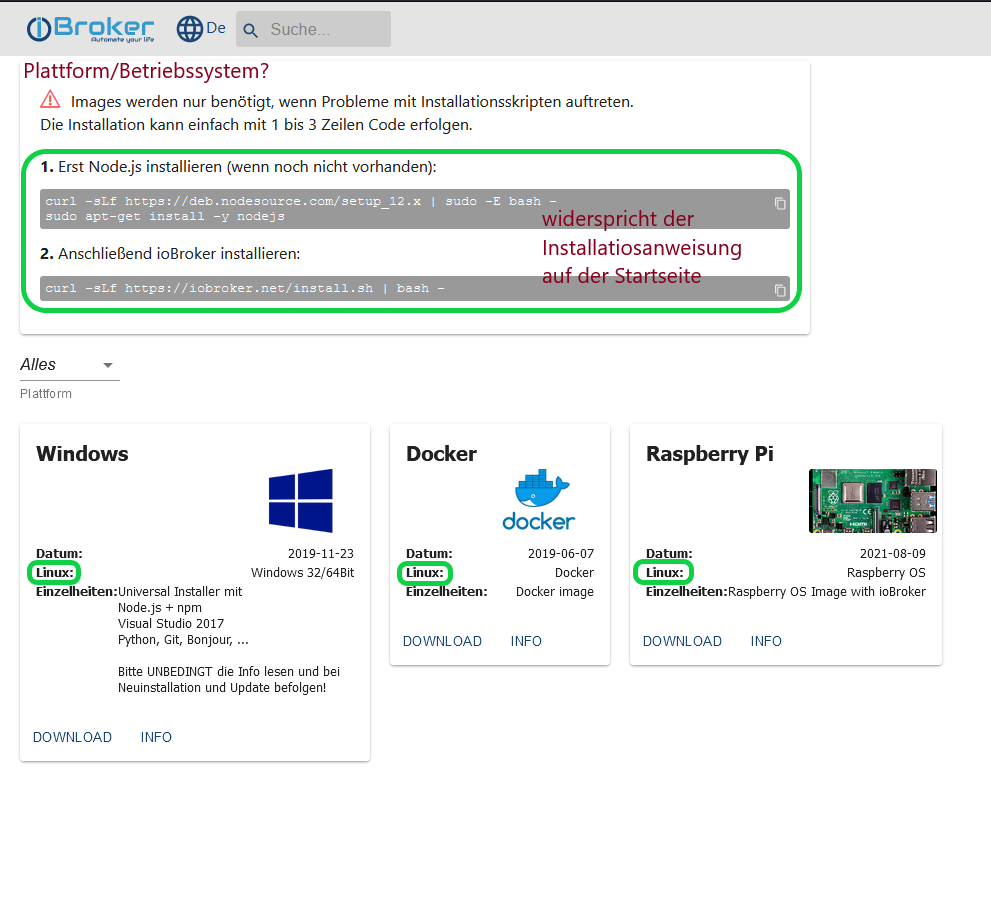Open INFO for the Docker card

526,641
